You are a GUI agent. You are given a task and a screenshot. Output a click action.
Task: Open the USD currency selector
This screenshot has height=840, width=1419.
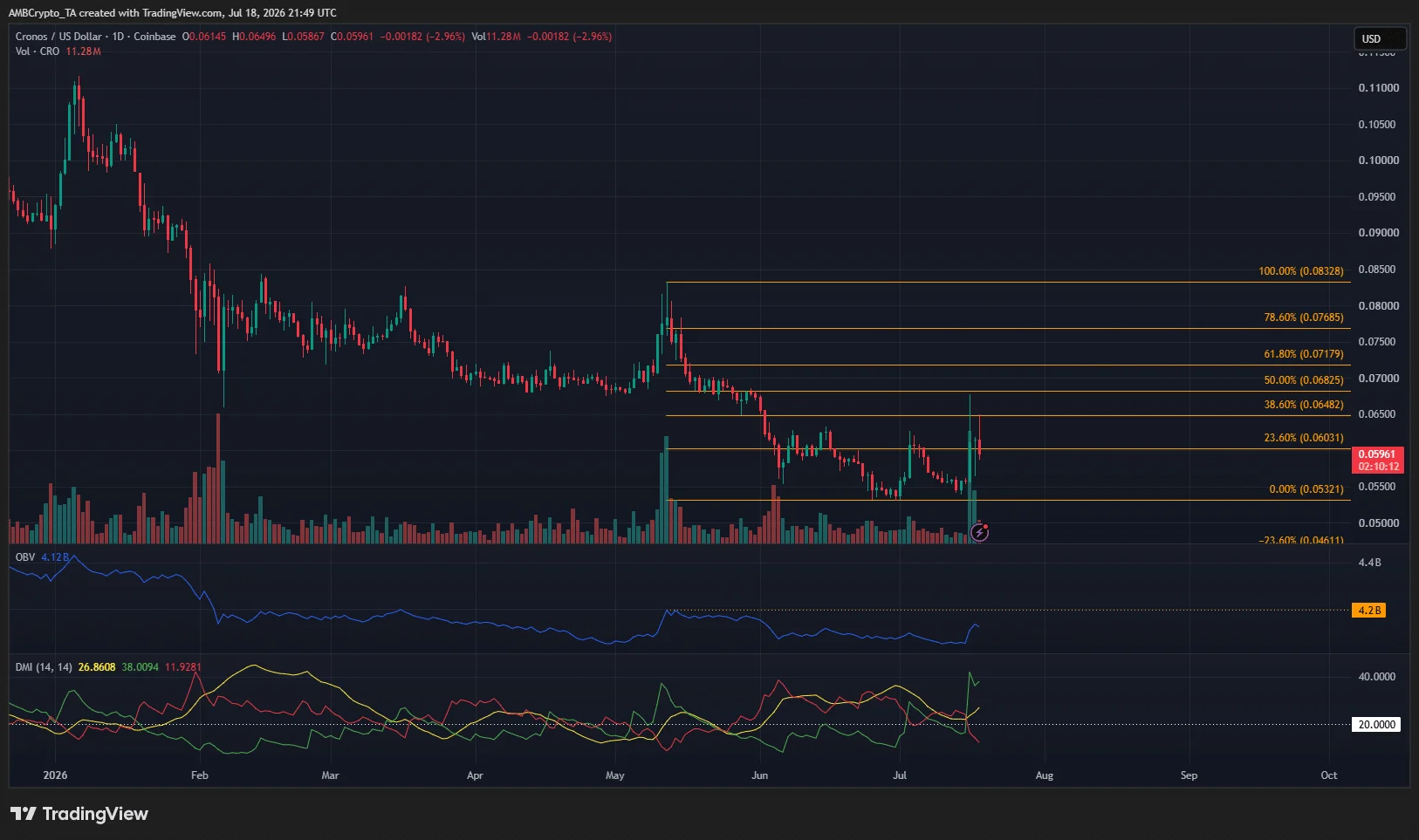click(1380, 38)
